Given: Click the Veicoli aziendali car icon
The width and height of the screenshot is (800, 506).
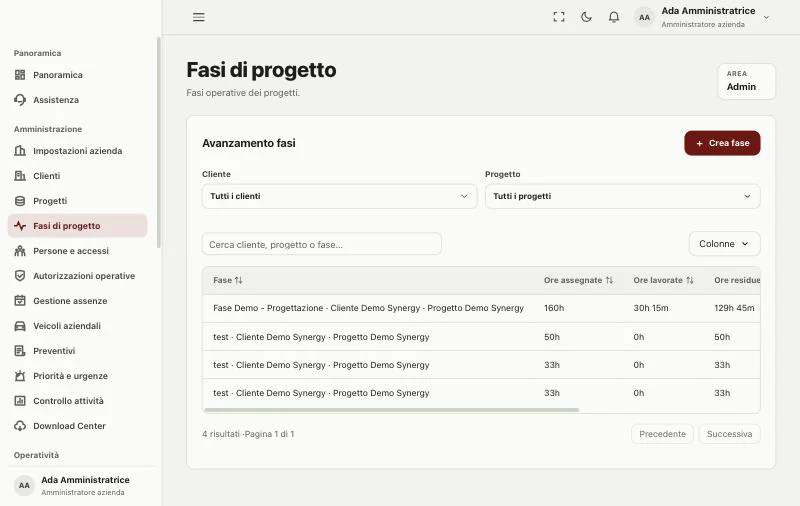Looking at the screenshot, I should pyautogui.click(x=20, y=326).
